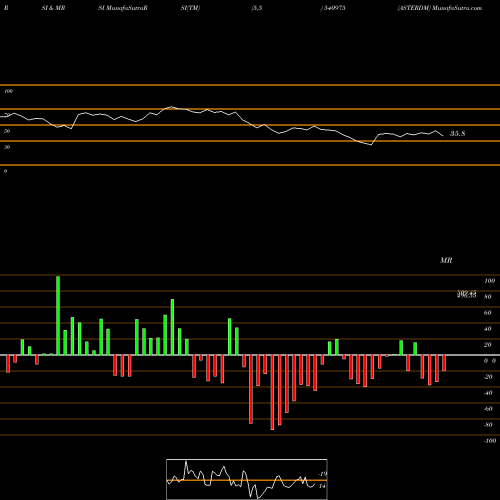The width and height of the screenshot is (500, 500).
Task: Click the -19 value in mini chart
Action: (x=322, y=474)
